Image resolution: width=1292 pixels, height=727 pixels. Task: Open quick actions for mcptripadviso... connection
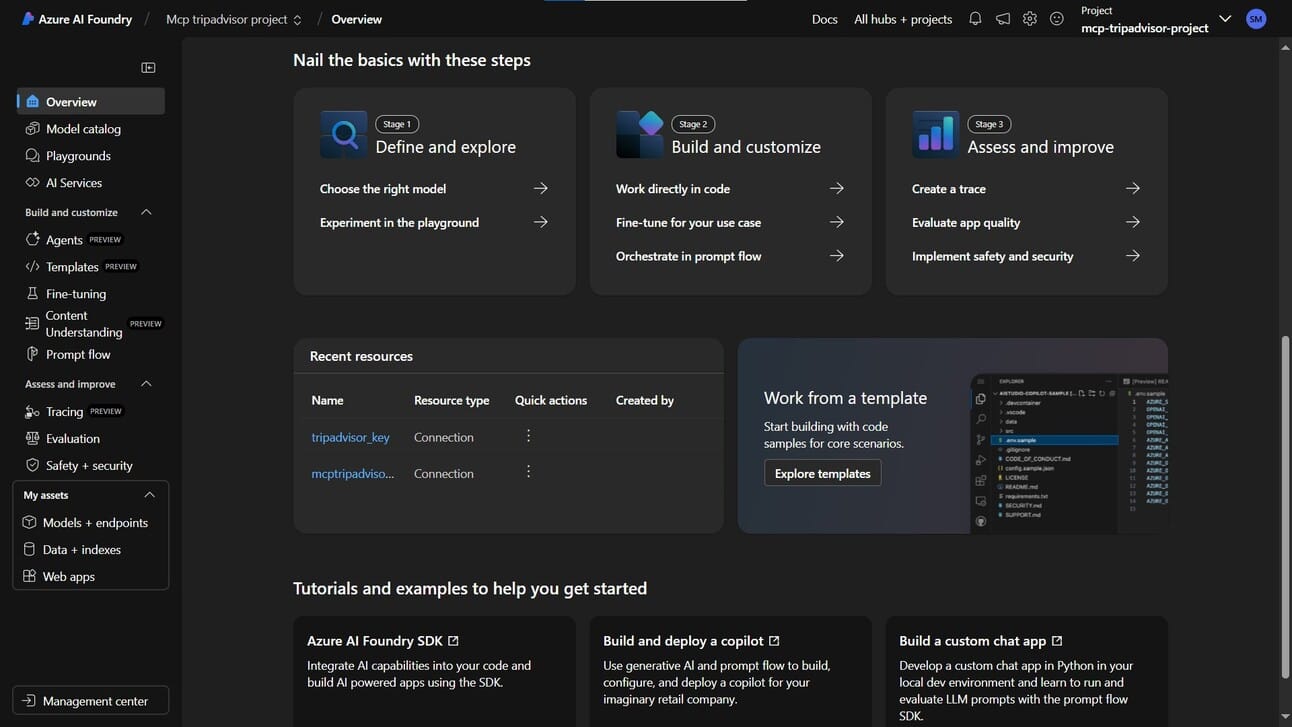(x=529, y=472)
